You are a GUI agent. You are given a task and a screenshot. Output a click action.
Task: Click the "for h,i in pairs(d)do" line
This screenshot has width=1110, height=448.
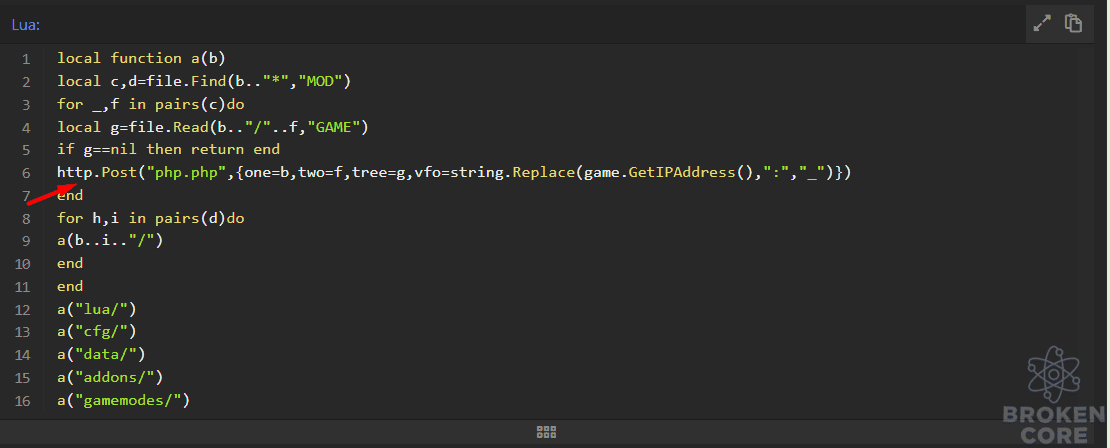pyautogui.click(x=151, y=218)
